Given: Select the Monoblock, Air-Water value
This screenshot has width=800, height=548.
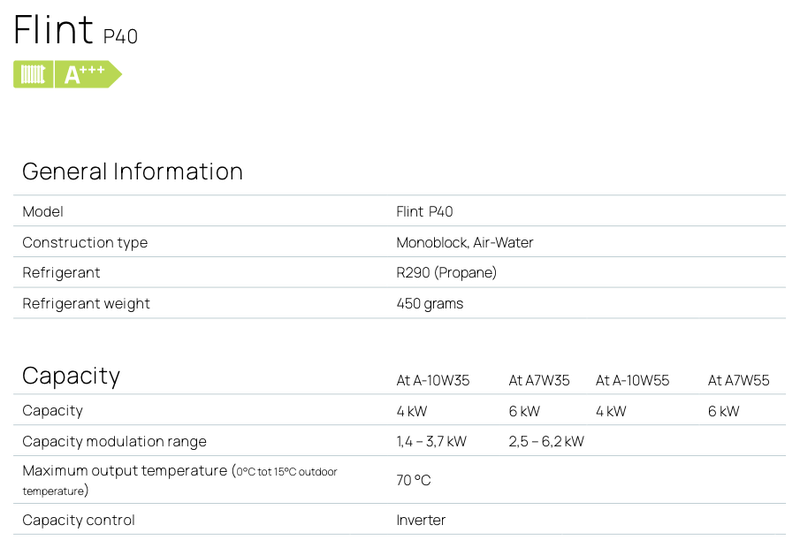Looking at the screenshot, I should pyautogui.click(x=465, y=243).
